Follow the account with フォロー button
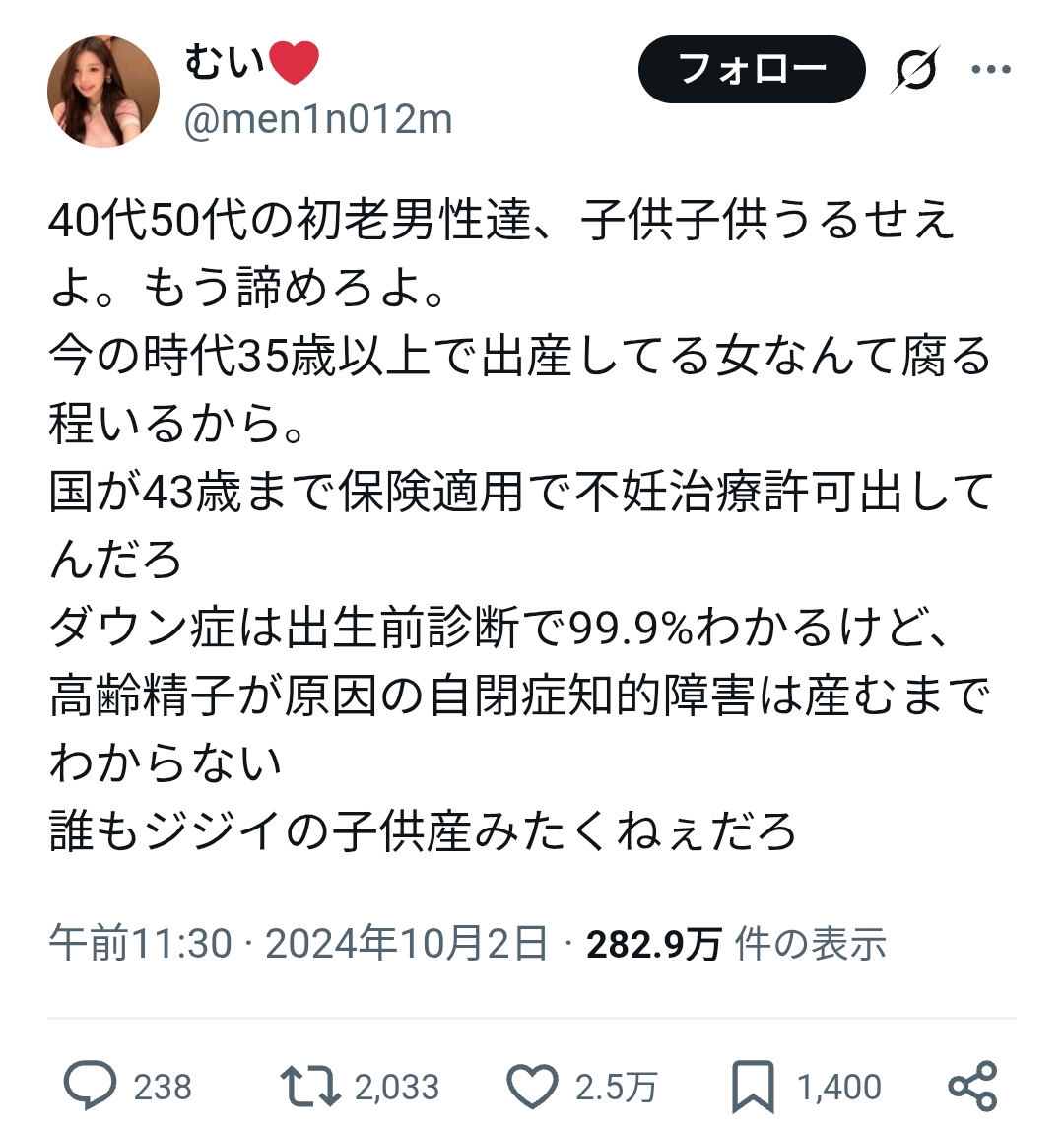Screen dimensions: 1064x1127 [x=752, y=69]
